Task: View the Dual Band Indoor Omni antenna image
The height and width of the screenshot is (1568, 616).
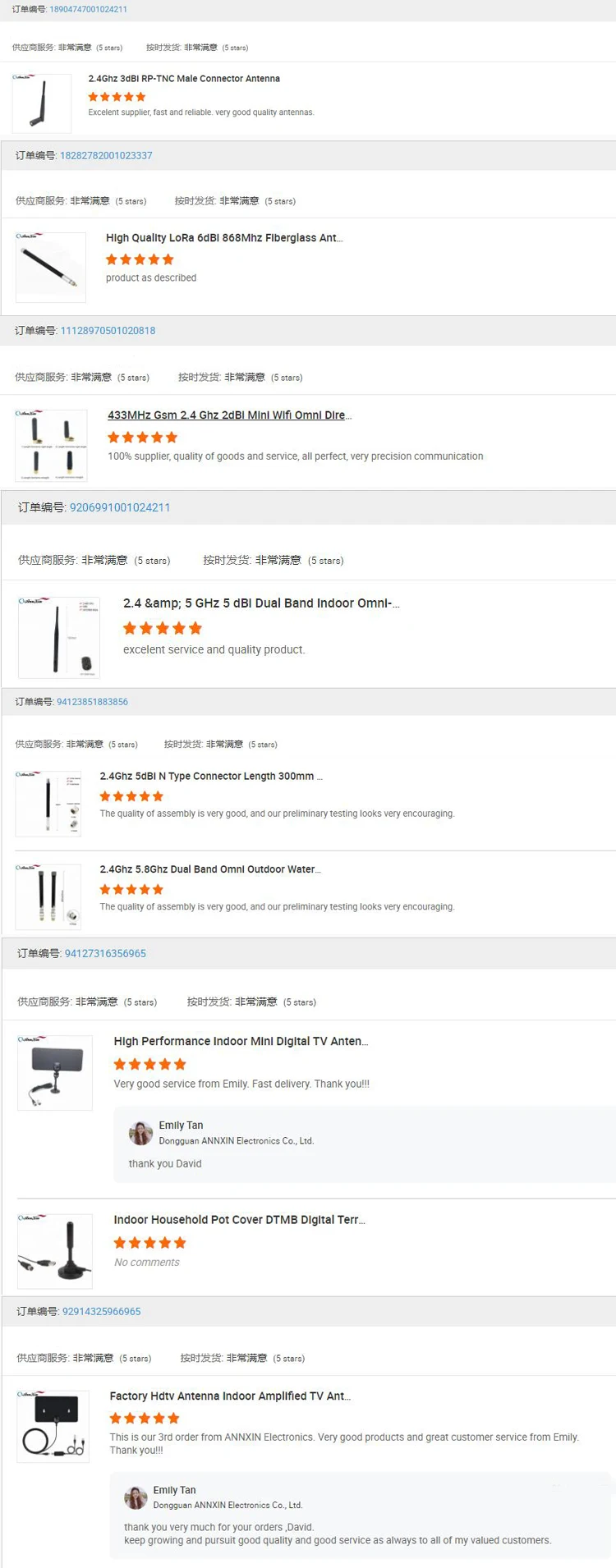Action: (59, 637)
